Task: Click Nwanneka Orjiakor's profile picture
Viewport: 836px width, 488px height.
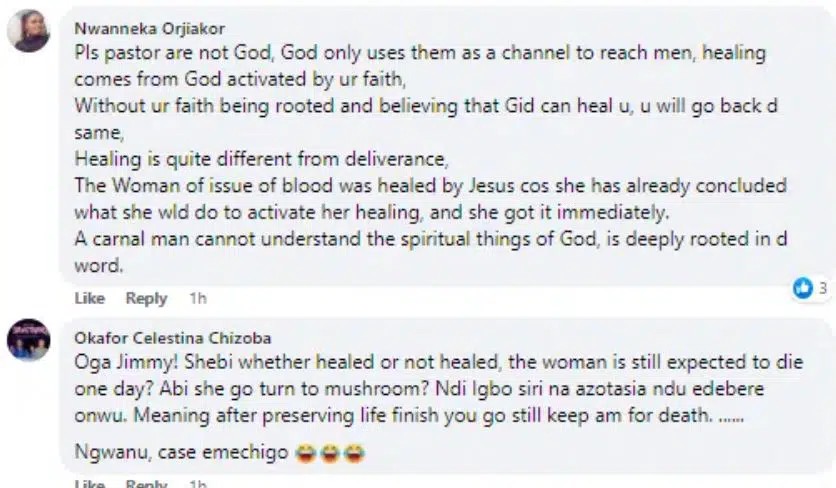Action: point(28,33)
